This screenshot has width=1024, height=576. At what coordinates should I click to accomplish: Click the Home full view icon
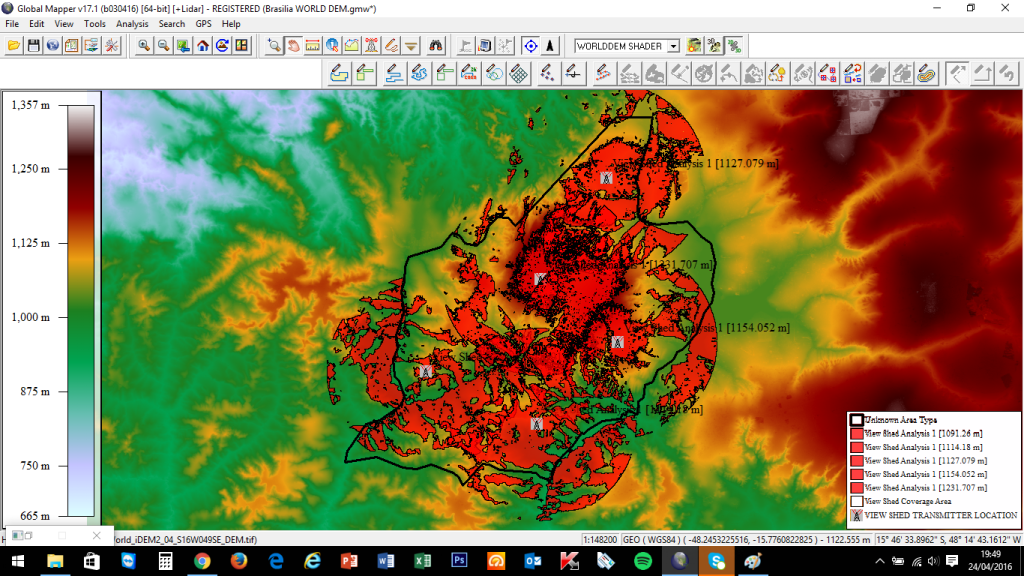point(203,46)
